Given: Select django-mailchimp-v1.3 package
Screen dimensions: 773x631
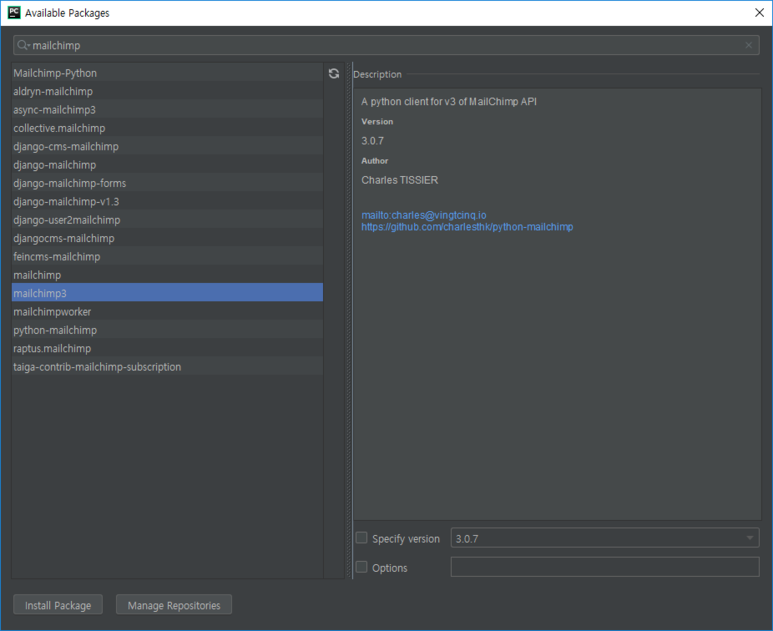Looking at the screenshot, I should coord(167,202).
